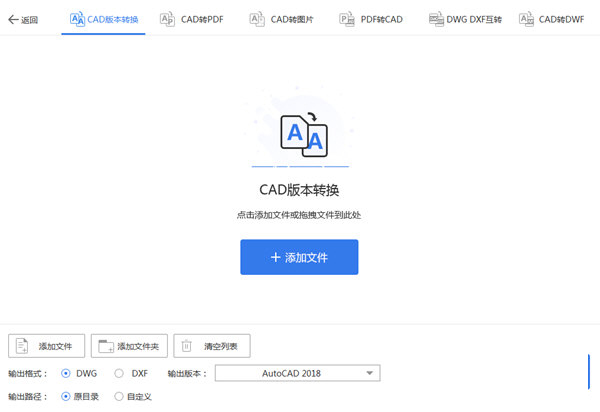Click the CAD版本转换 heading text
Screen dimensions: 600x412
[299, 190]
